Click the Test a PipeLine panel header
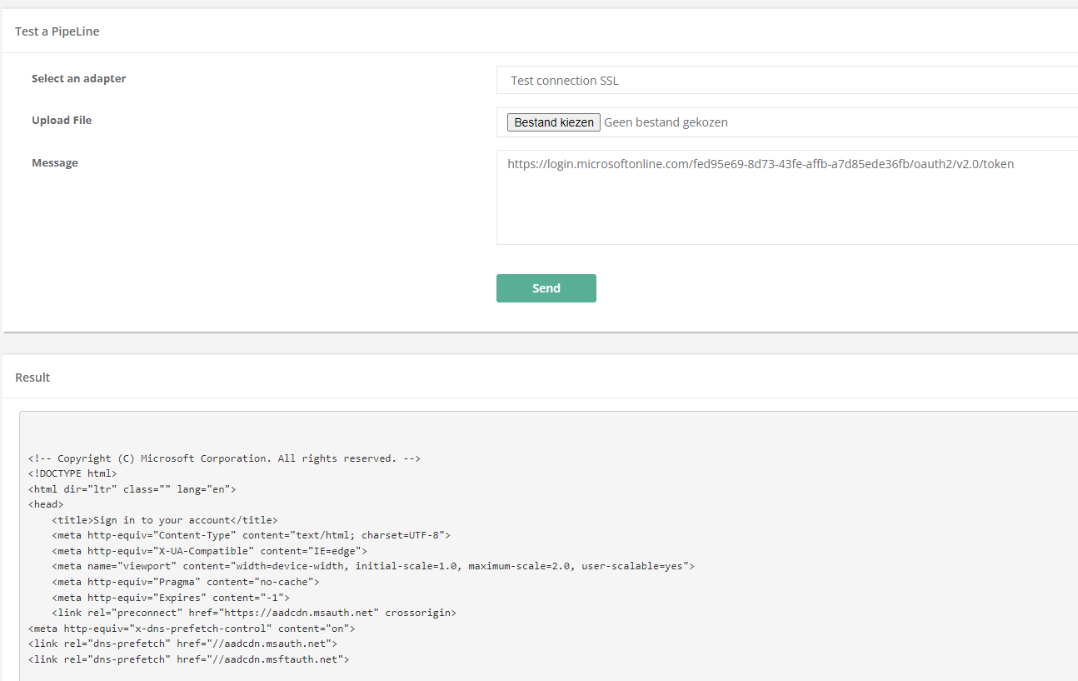Screen dimensions: 1078x681 [56, 31]
